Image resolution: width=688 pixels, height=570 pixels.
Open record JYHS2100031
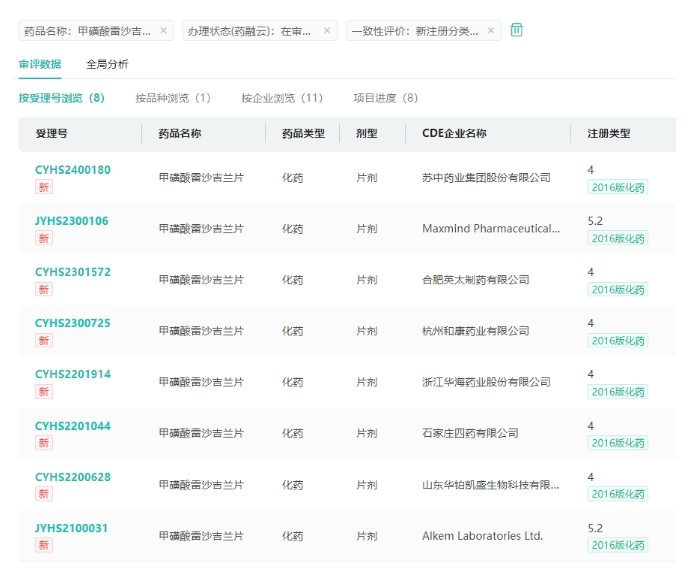72,528
